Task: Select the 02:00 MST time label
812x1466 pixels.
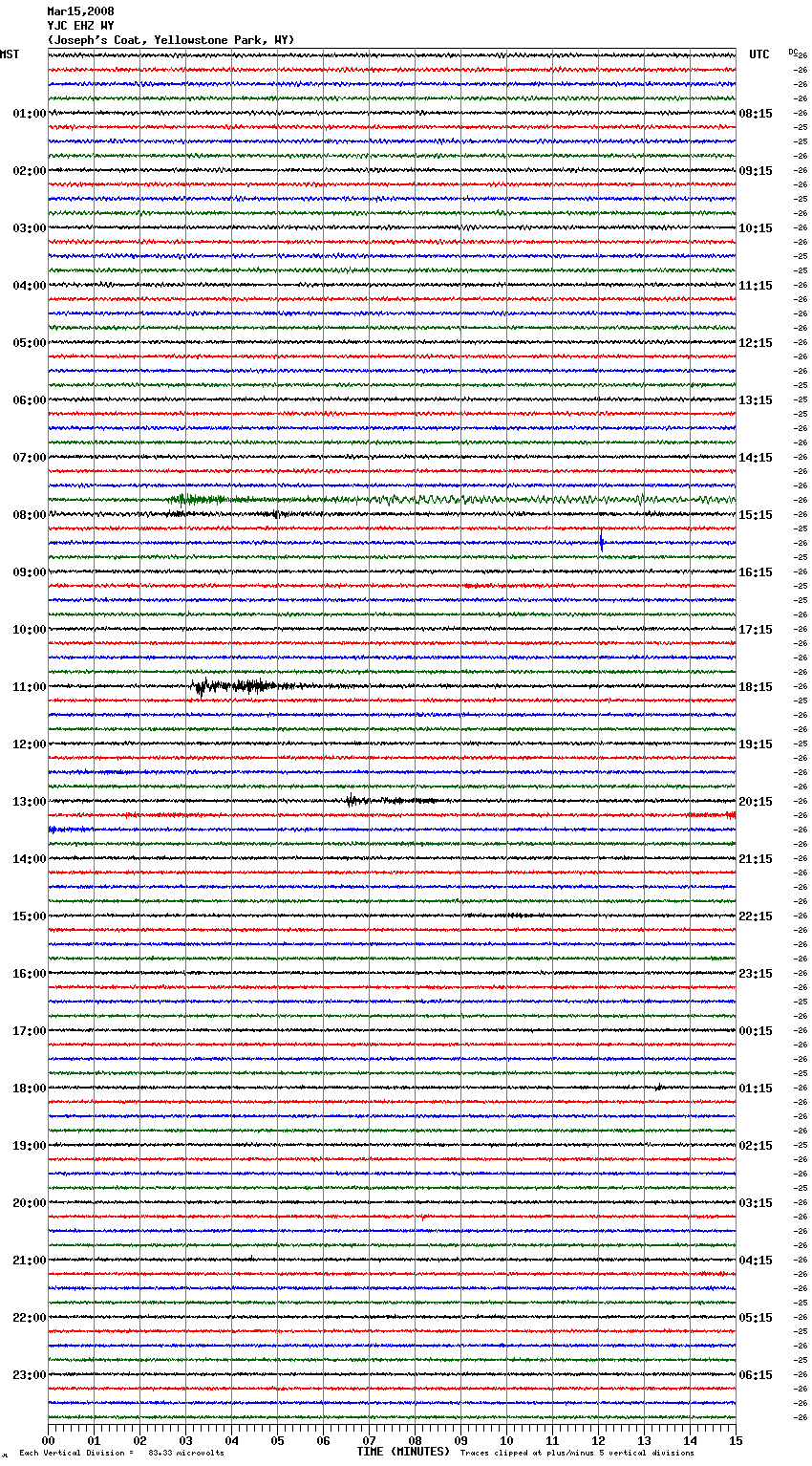Action: 29,171
